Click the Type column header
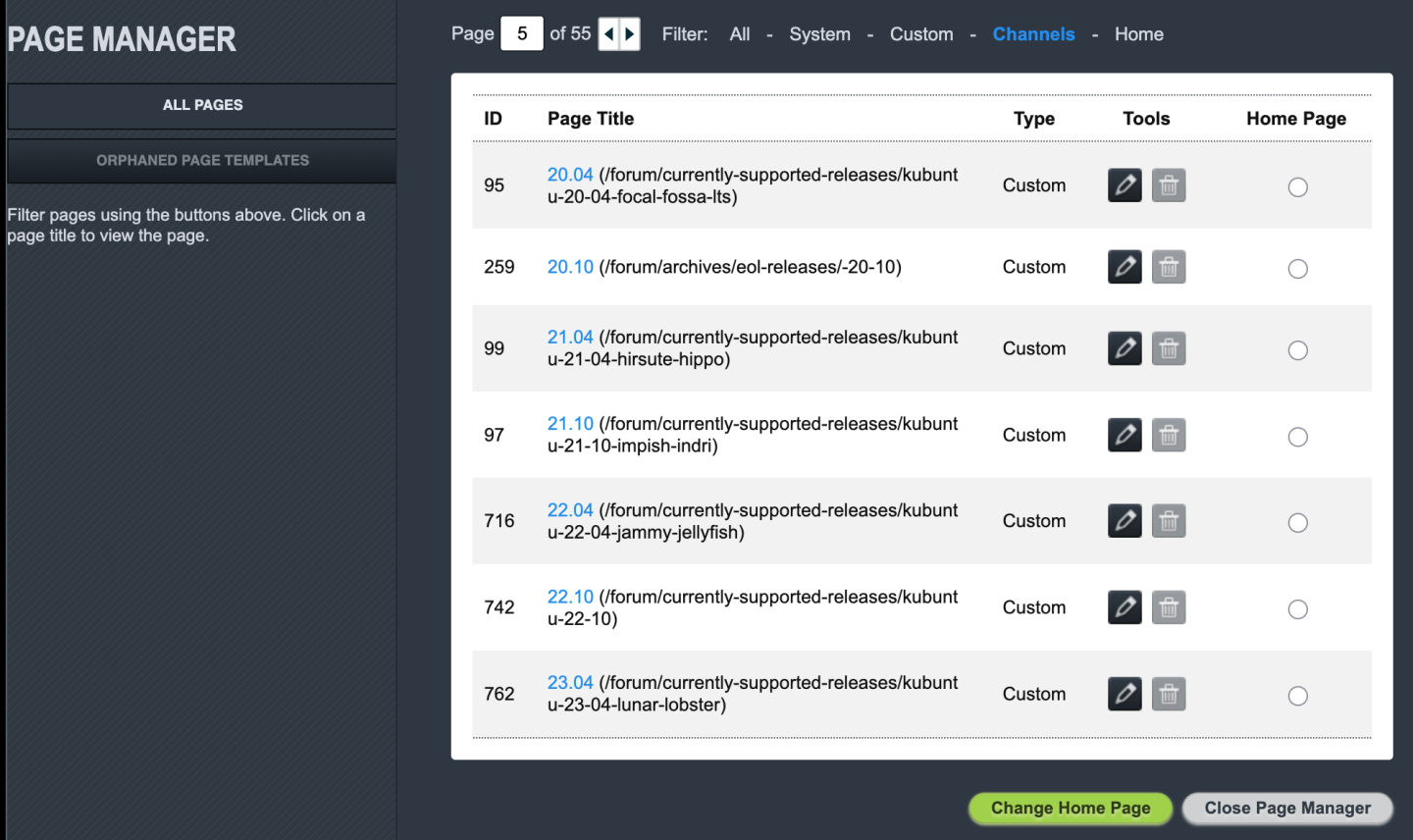Viewport: 1413px width, 840px height. (1034, 119)
